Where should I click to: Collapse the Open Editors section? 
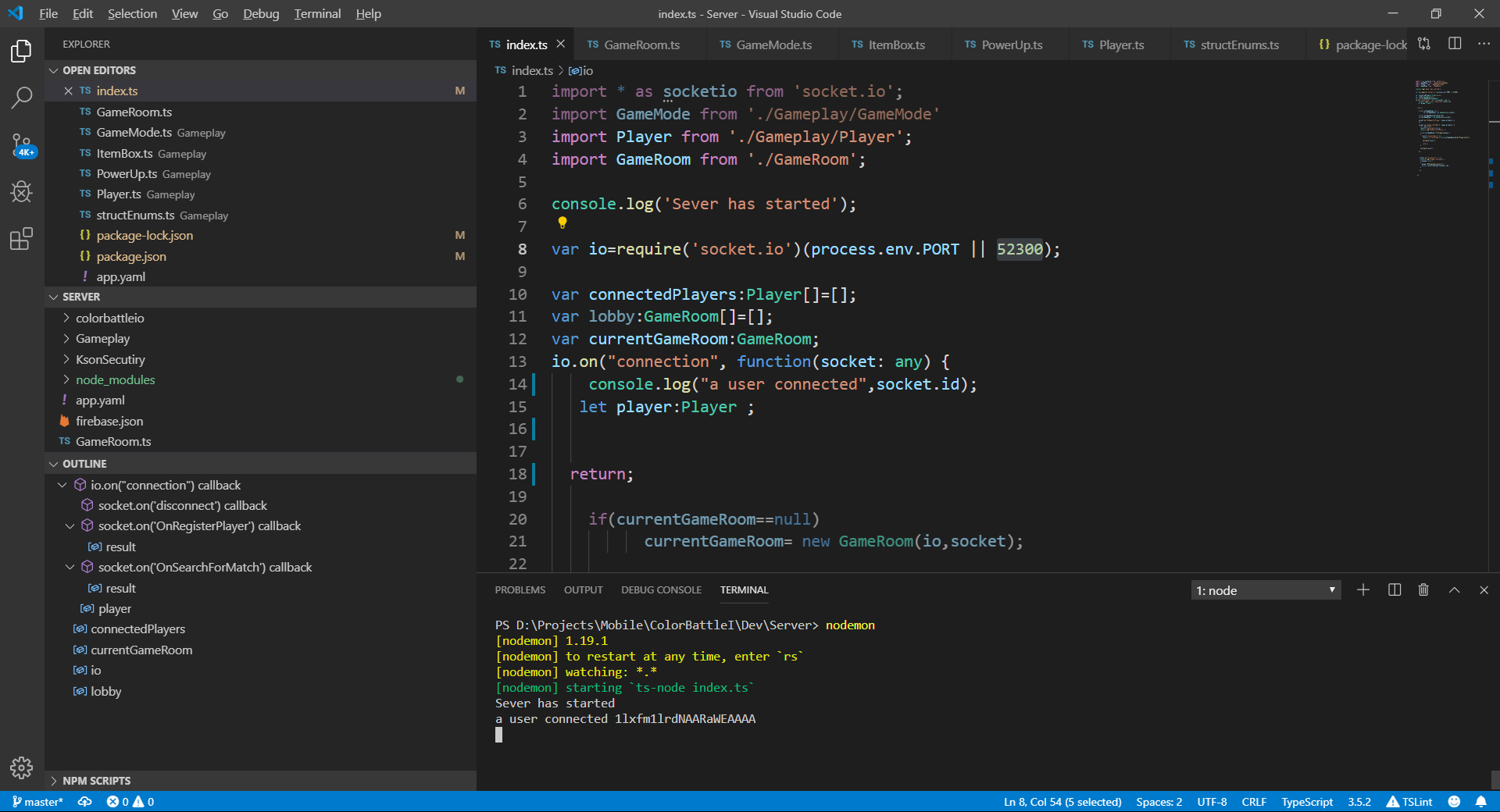[99, 70]
